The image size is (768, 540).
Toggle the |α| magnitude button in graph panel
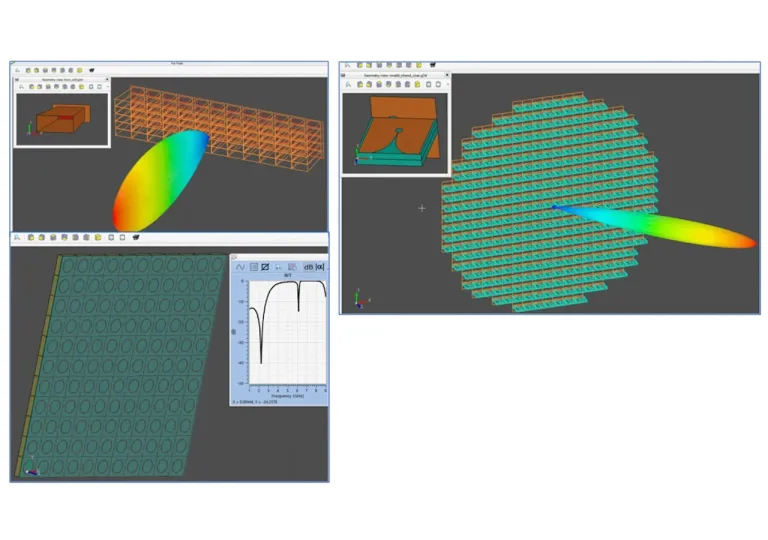(320, 267)
